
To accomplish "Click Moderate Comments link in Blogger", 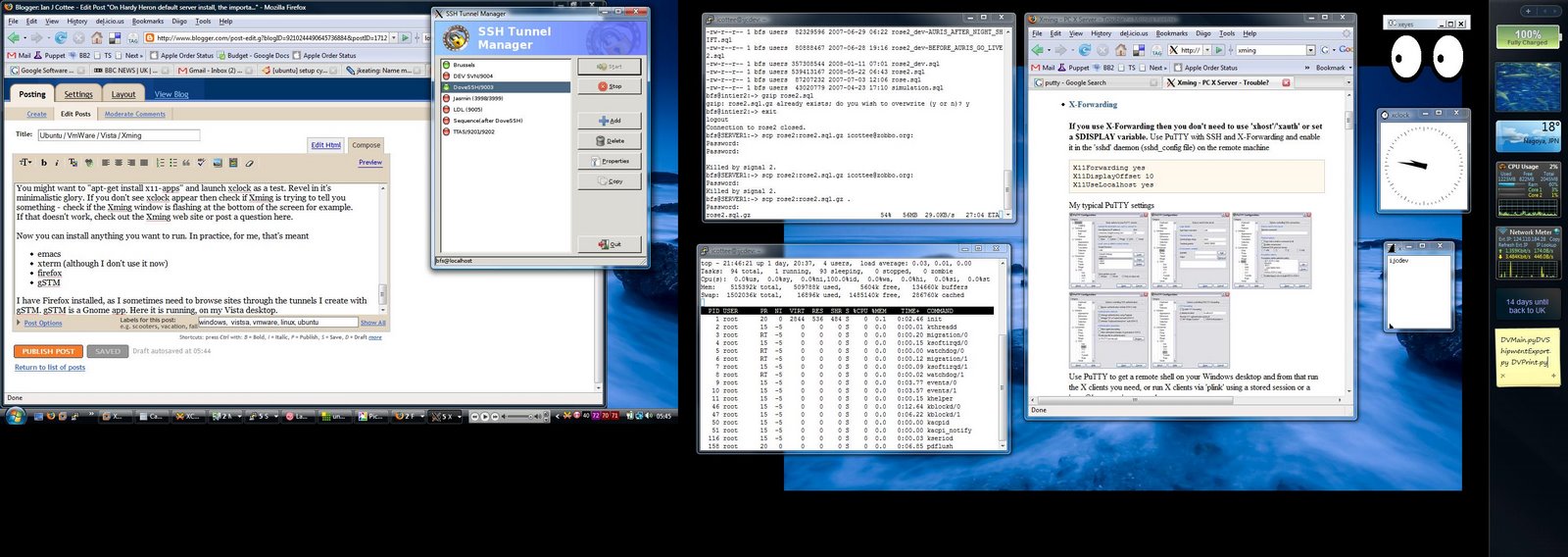I will tap(135, 114).
